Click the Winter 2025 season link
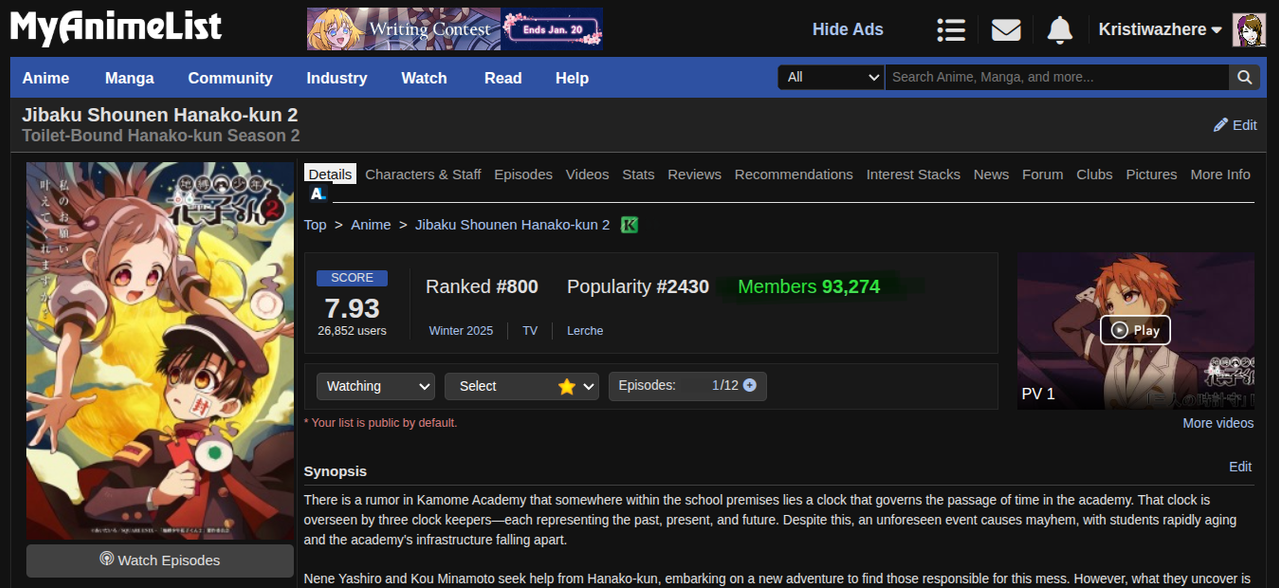 [461, 331]
